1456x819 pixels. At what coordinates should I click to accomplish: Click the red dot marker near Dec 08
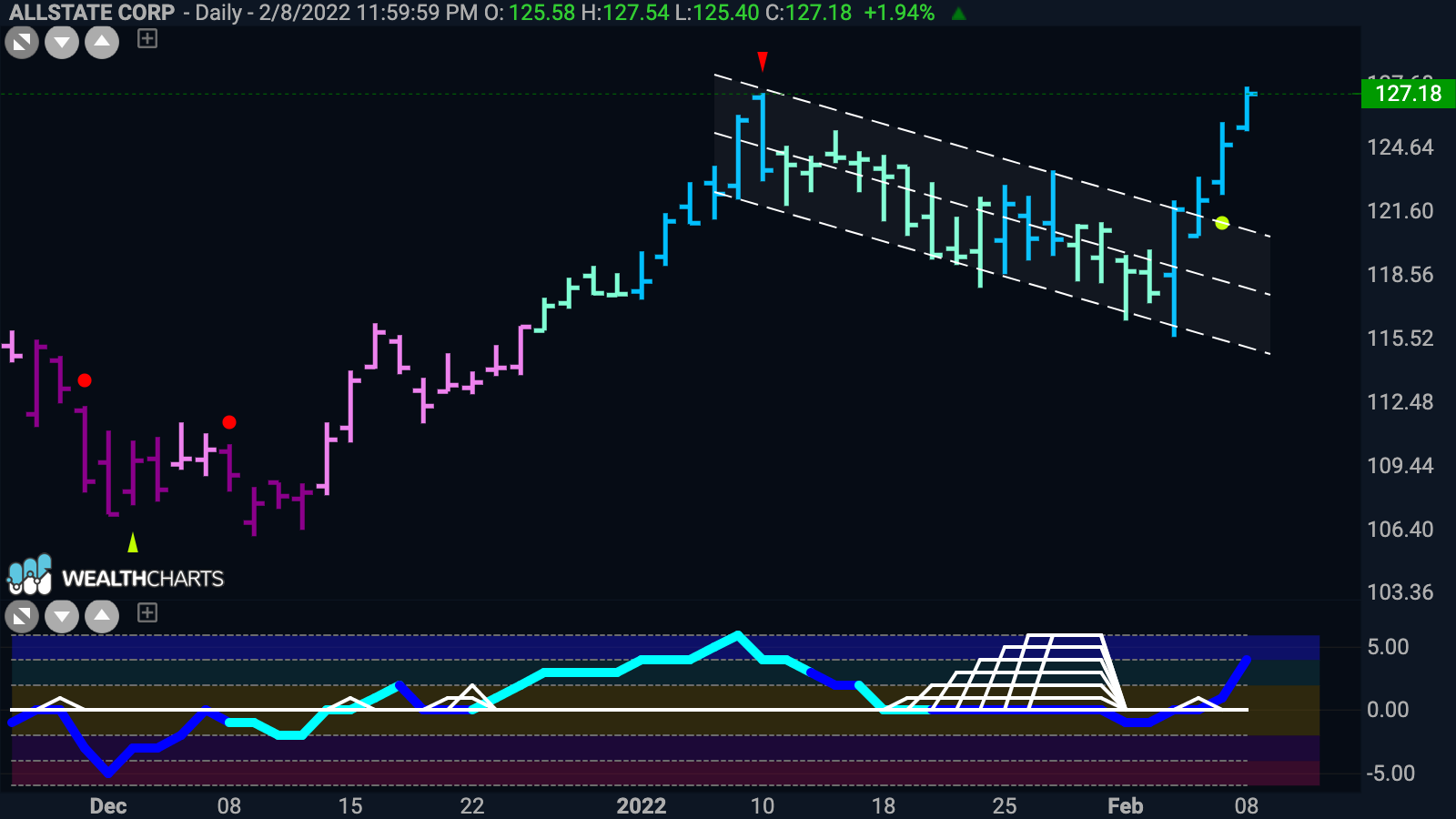tap(229, 422)
